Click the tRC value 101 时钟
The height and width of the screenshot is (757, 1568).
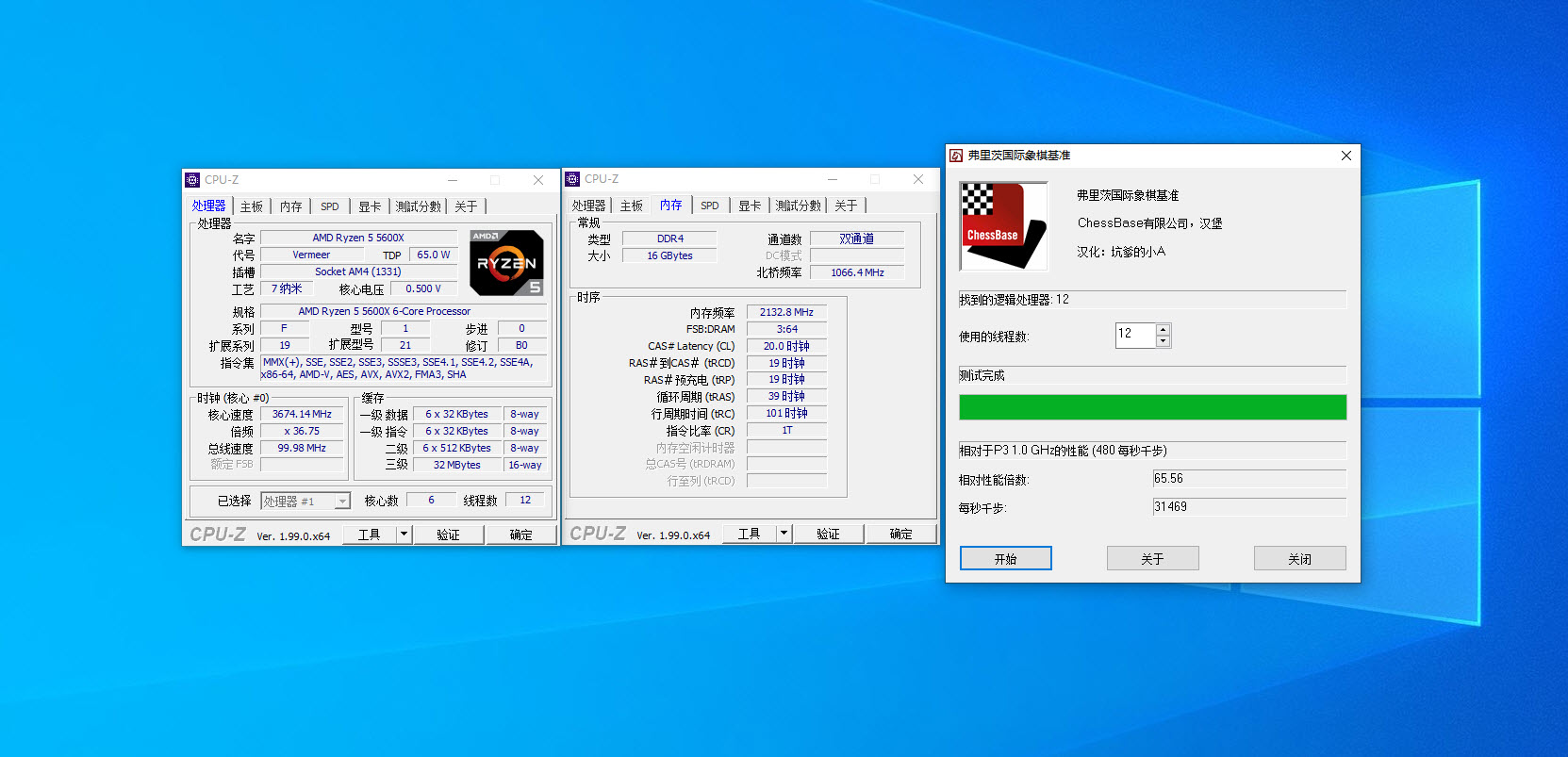[x=786, y=414]
